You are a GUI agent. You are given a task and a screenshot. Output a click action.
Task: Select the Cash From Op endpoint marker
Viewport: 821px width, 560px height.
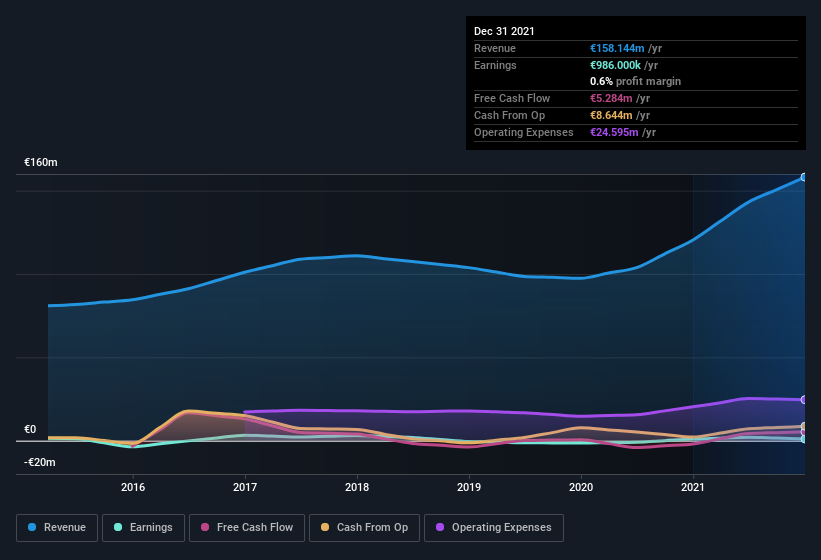click(x=803, y=427)
